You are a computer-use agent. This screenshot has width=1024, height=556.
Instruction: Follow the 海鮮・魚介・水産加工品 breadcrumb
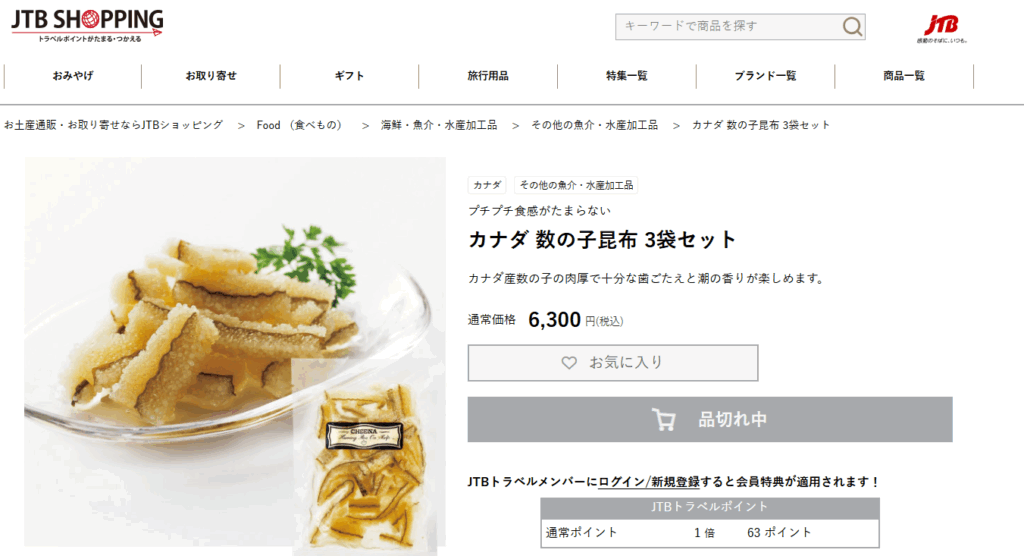(439, 125)
